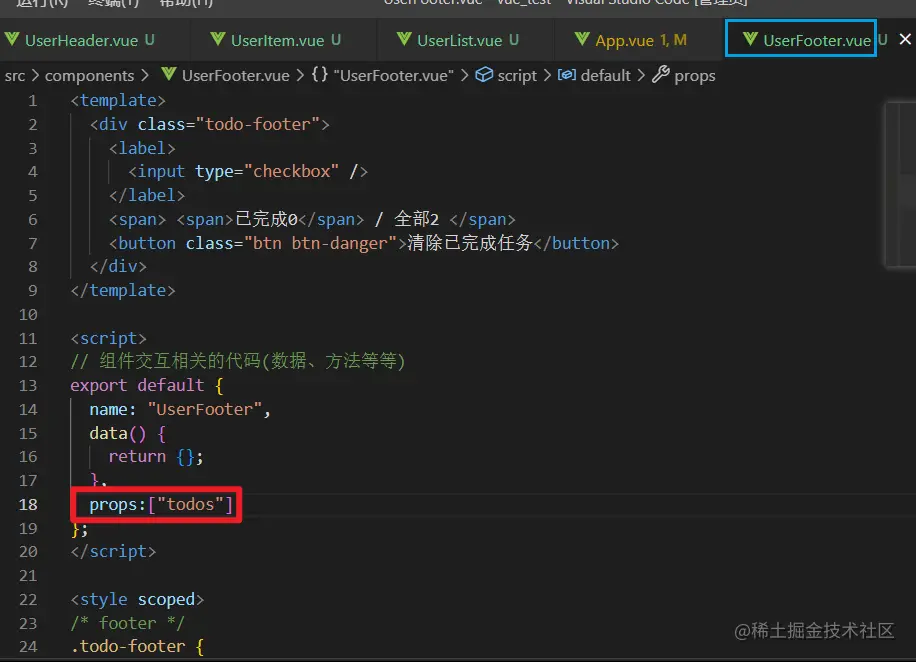Click cube icon beside script breadcrumb
Image resolution: width=916 pixels, height=662 pixels.
pyautogui.click(x=484, y=75)
